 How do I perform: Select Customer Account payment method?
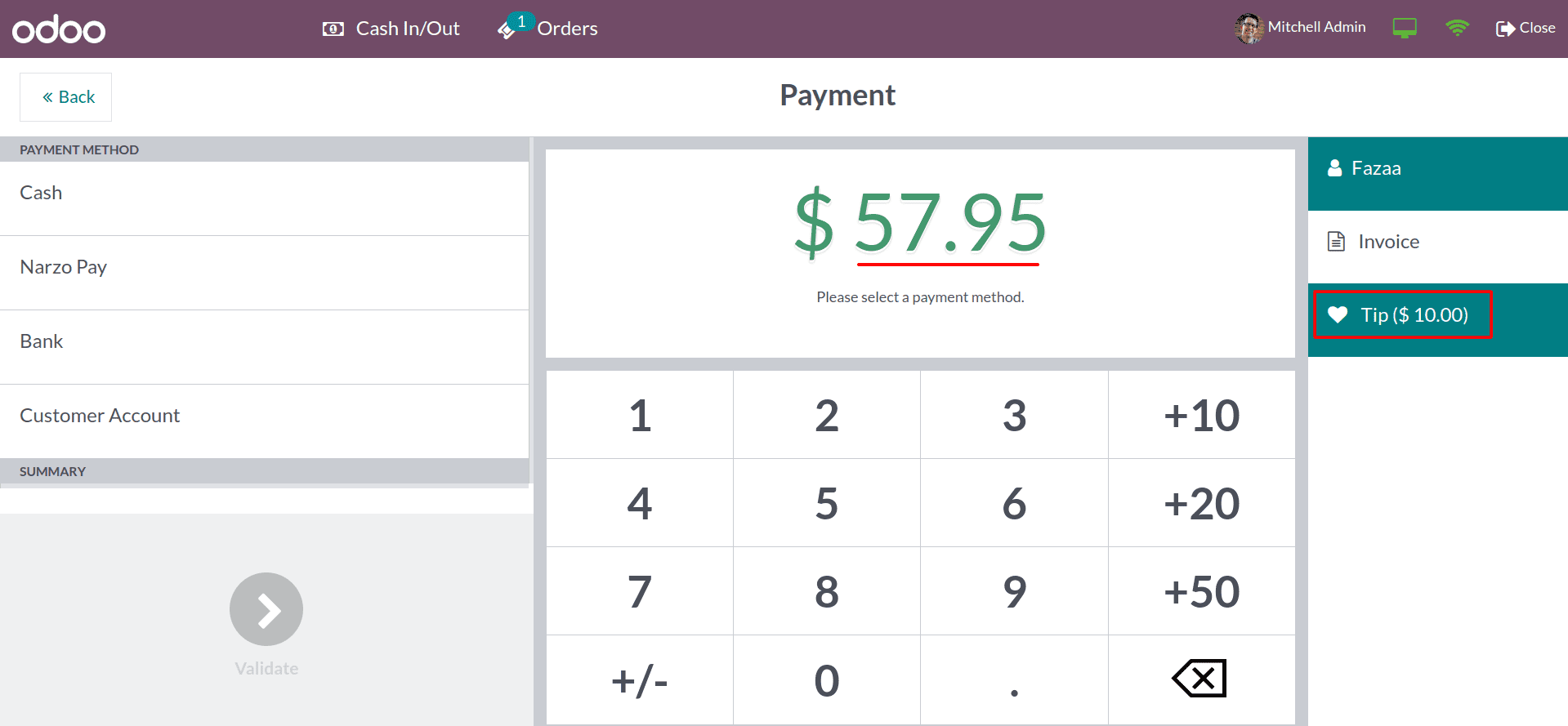(x=264, y=416)
